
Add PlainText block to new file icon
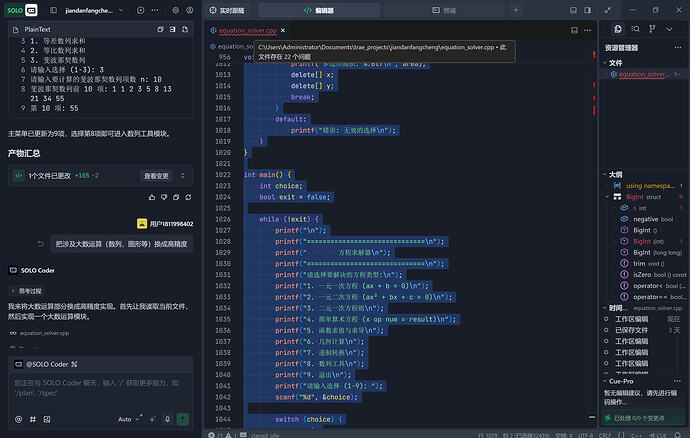(x=185, y=29)
